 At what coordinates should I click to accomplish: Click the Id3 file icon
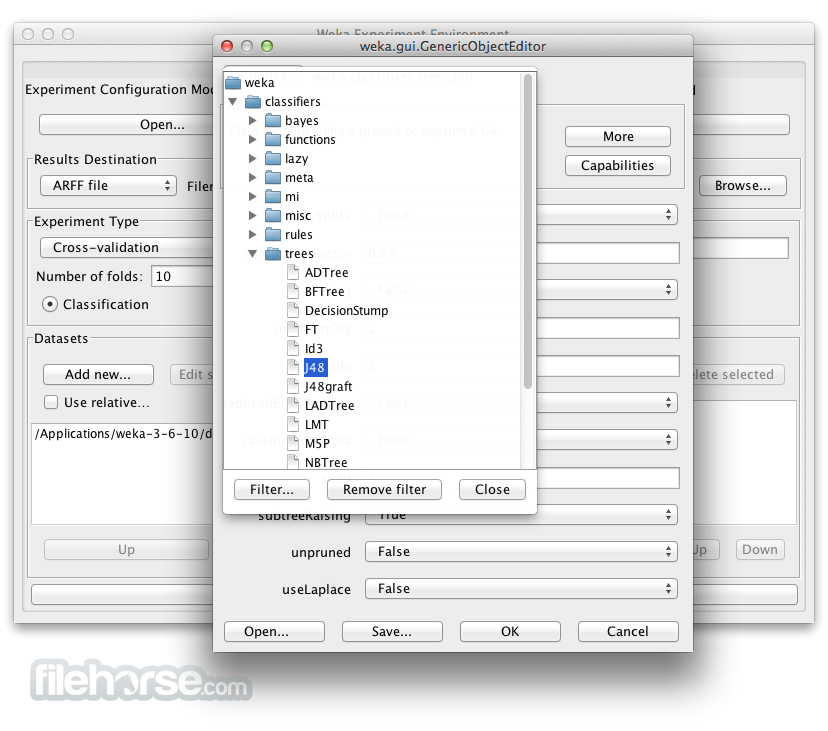point(293,349)
